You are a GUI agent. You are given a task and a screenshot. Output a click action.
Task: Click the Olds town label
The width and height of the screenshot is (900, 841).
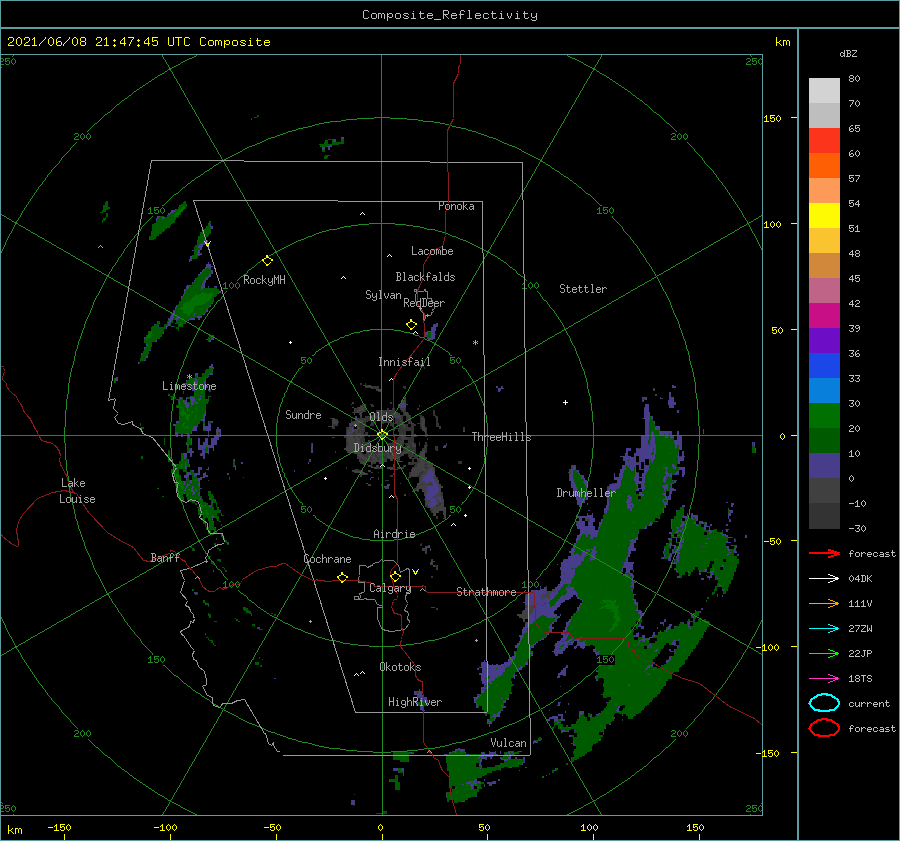pos(381,416)
